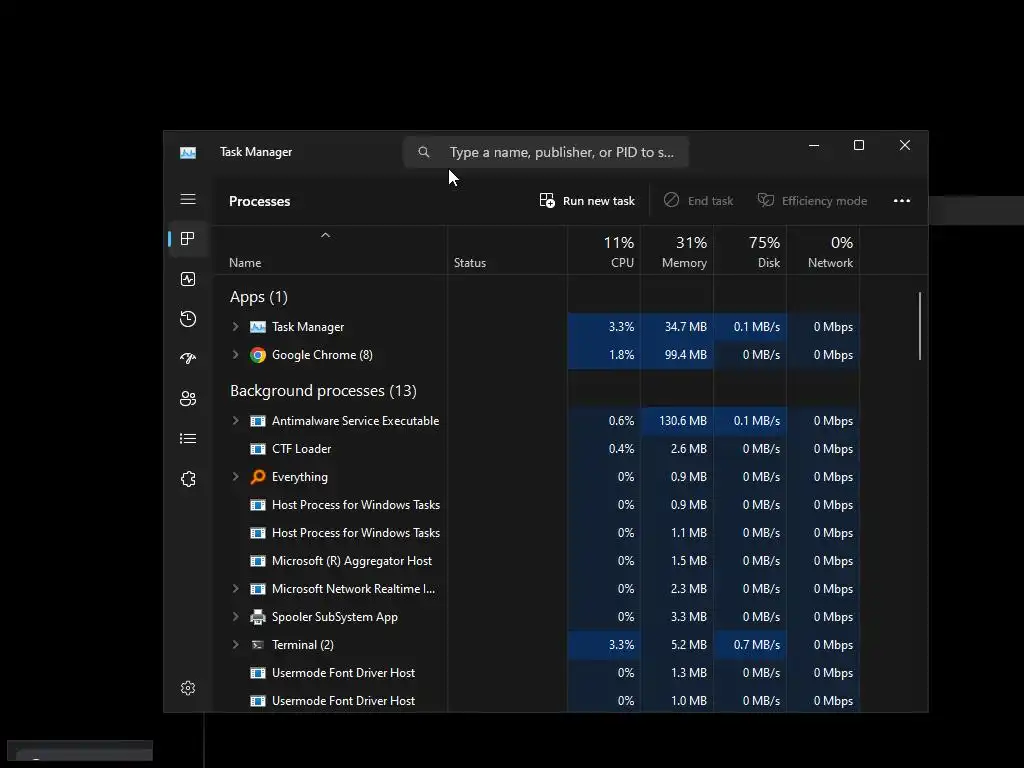Click the Spooler SubSystem App printer icon
The height and width of the screenshot is (768, 1024).
pyautogui.click(x=258, y=617)
